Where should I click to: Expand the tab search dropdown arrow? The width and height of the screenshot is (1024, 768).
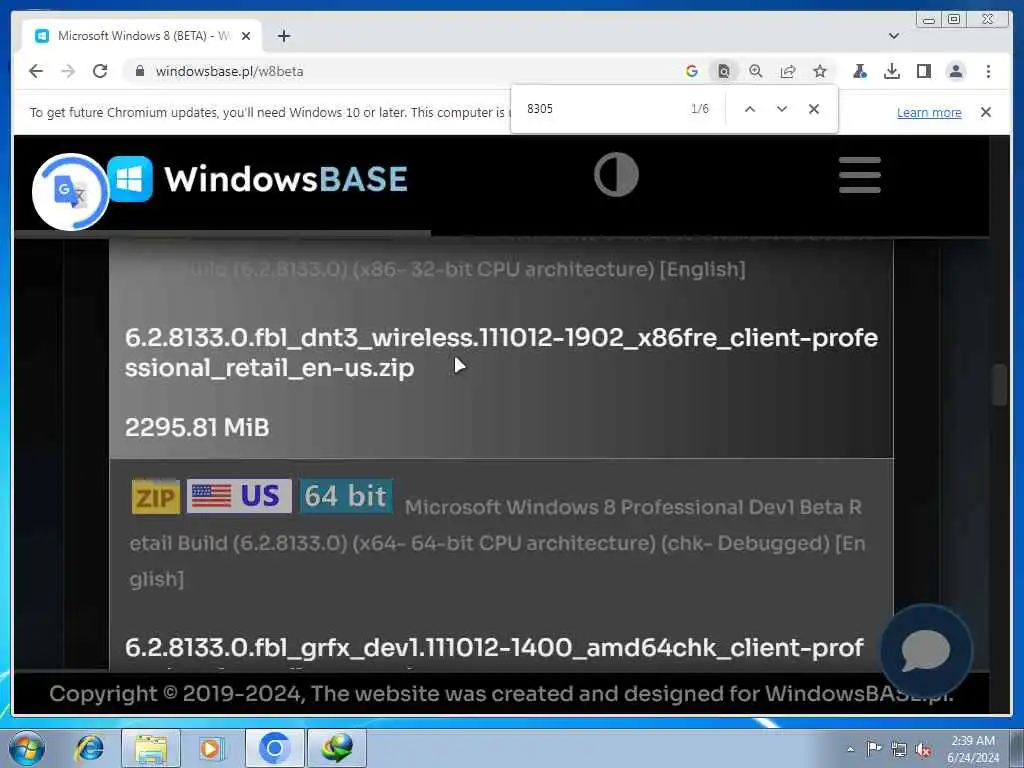point(894,36)
